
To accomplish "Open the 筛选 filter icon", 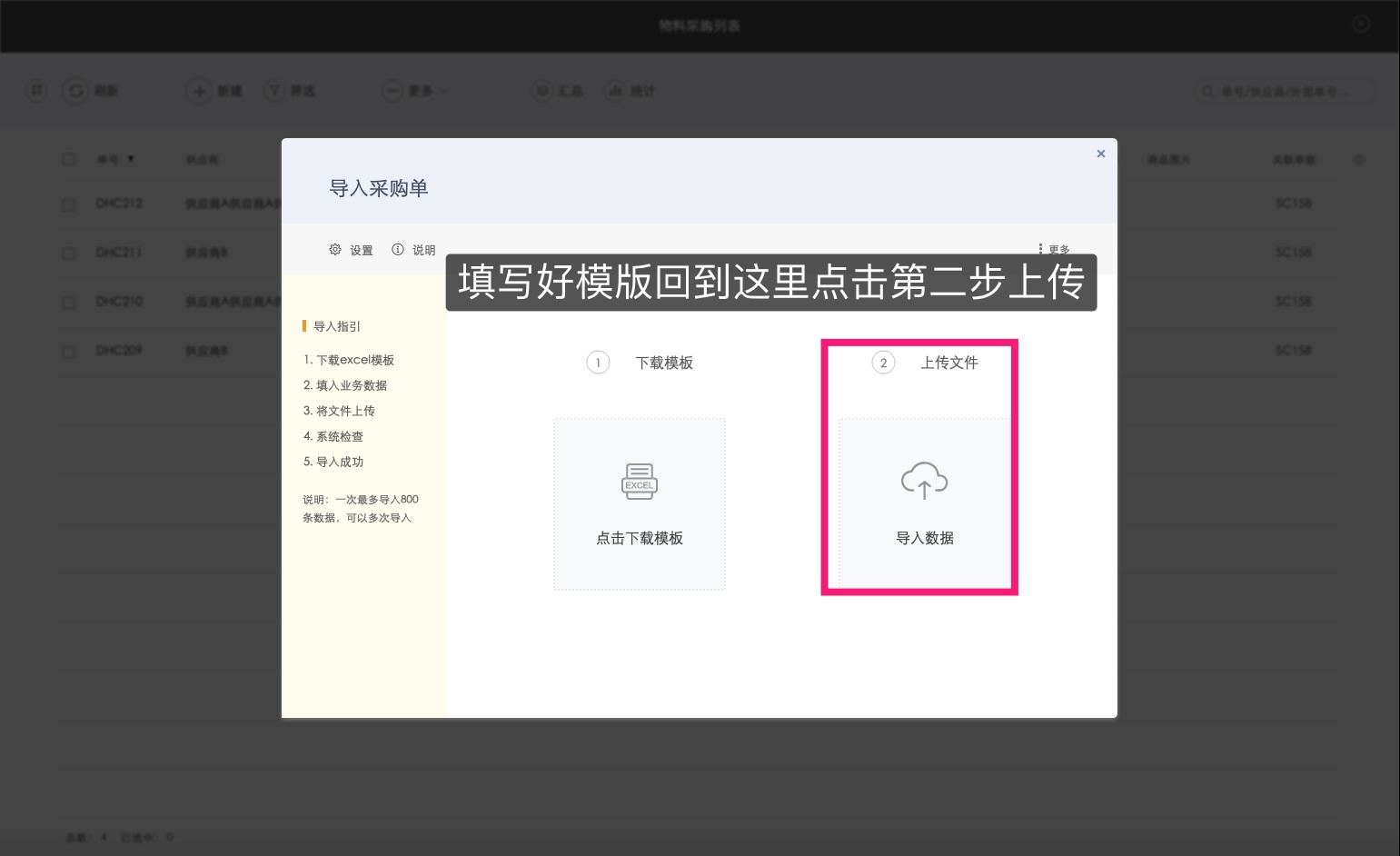I will (273, 91).
